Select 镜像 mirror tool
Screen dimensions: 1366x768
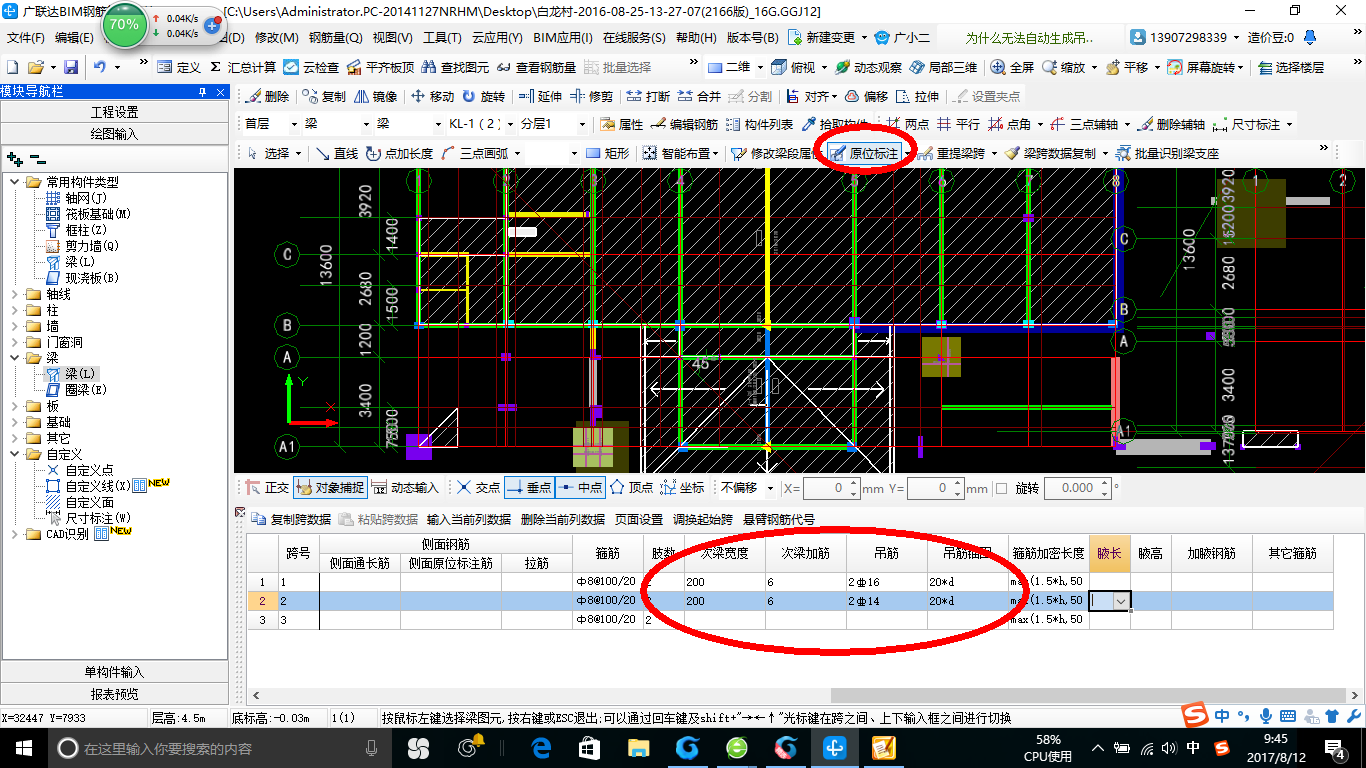(x=376, y=96)
